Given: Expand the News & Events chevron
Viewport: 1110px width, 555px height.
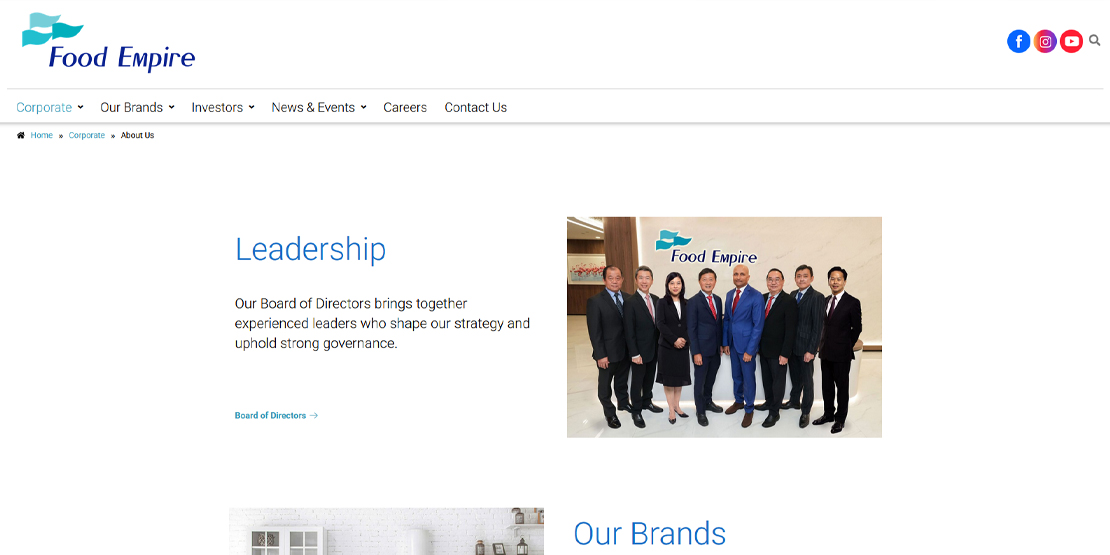Looking at the screenshot, I should 363,107.
